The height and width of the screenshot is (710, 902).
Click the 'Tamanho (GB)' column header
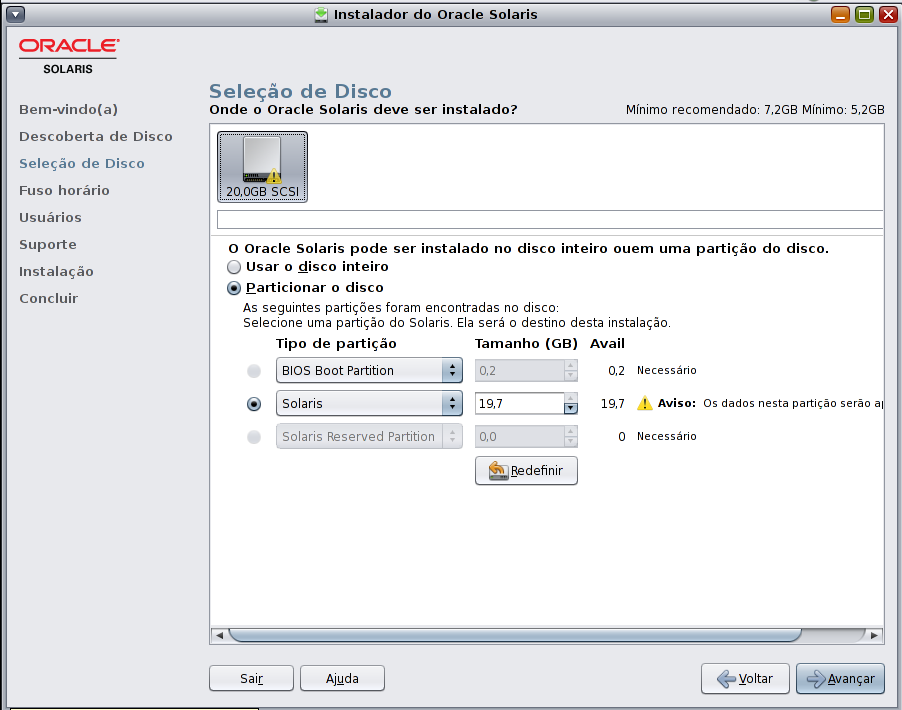pos(526,343)
